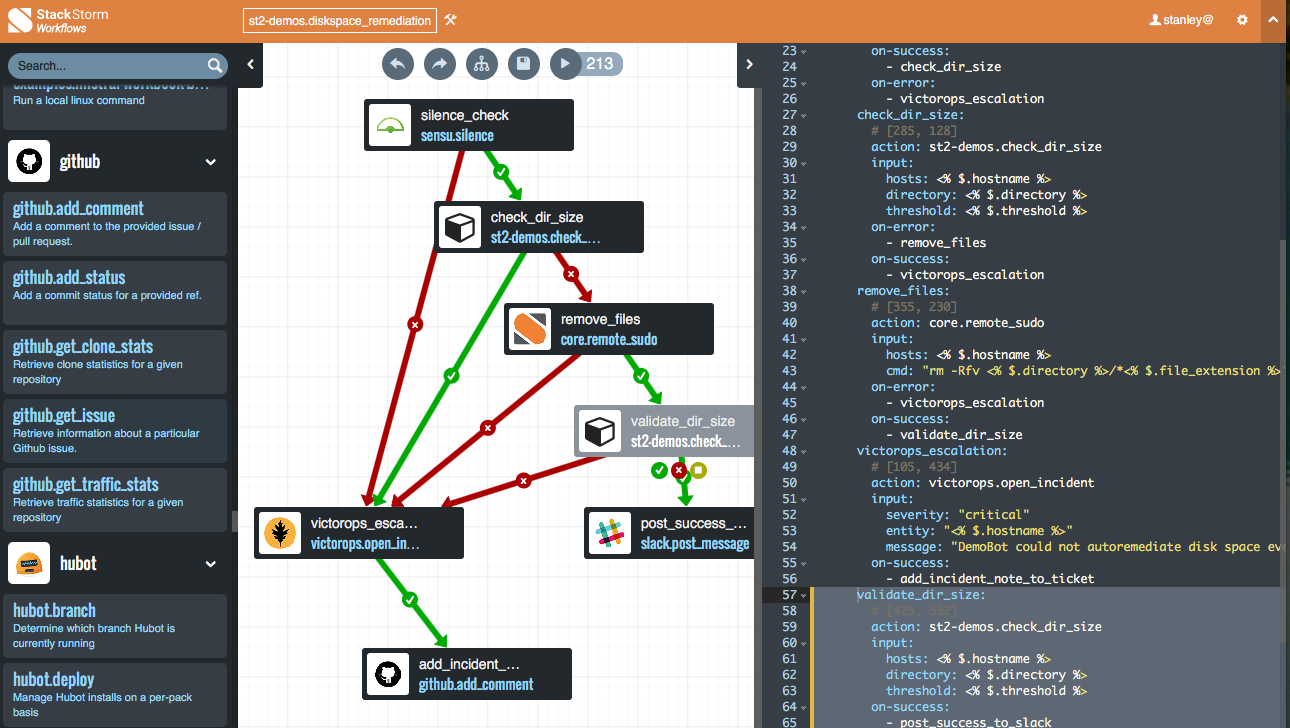Click the search magnifier icon

pos(215,66)
